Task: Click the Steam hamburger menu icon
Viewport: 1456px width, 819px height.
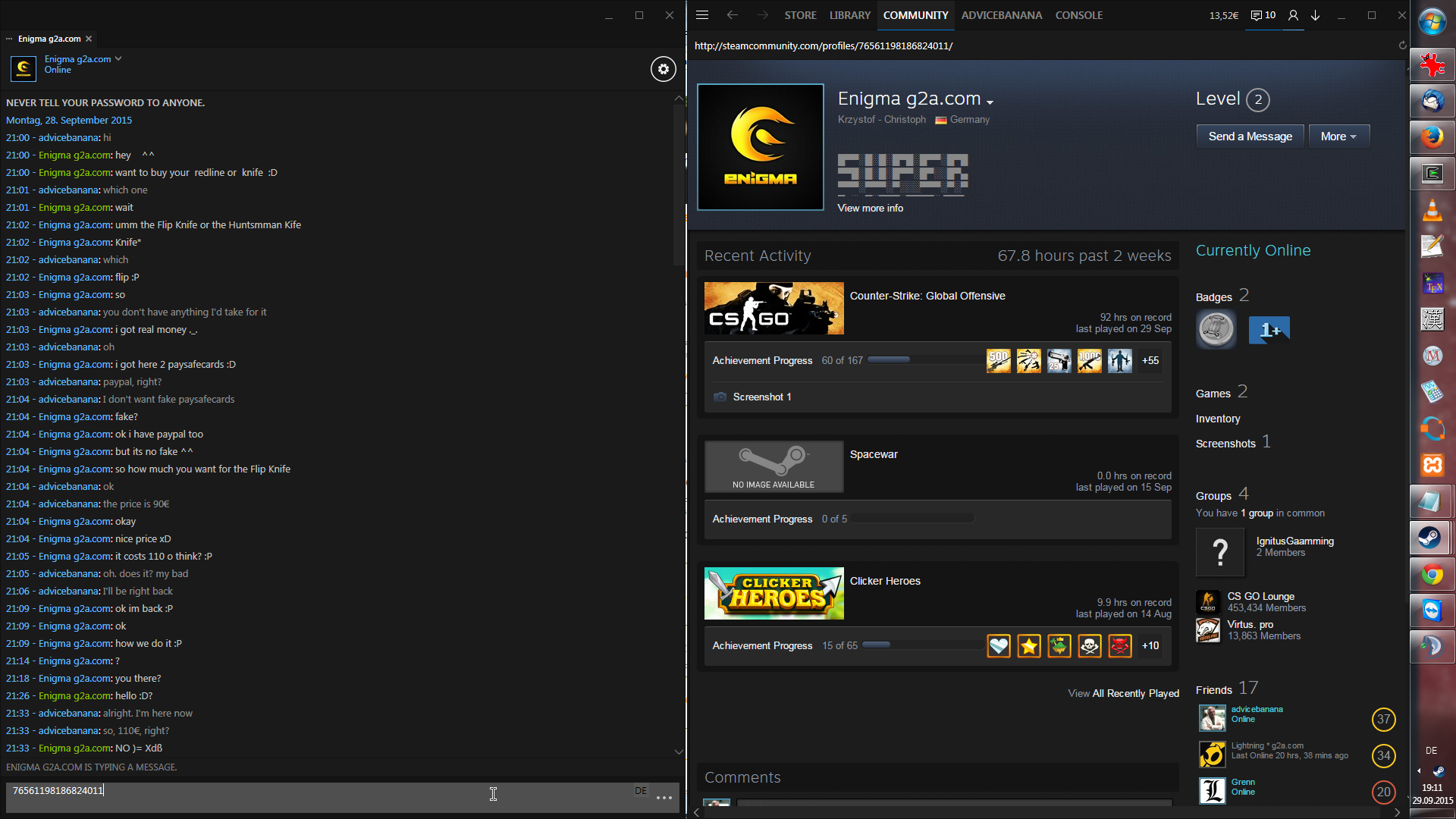Action: coord(702,15)
